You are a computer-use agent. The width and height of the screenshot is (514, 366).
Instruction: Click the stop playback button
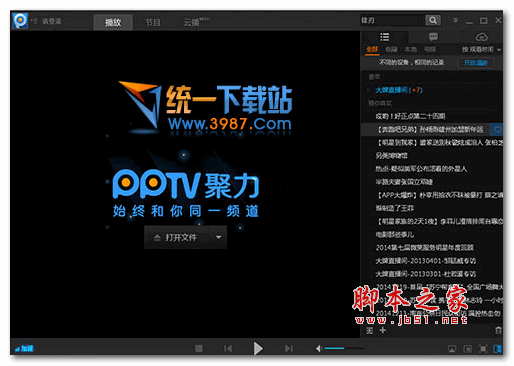coord(199,349)
